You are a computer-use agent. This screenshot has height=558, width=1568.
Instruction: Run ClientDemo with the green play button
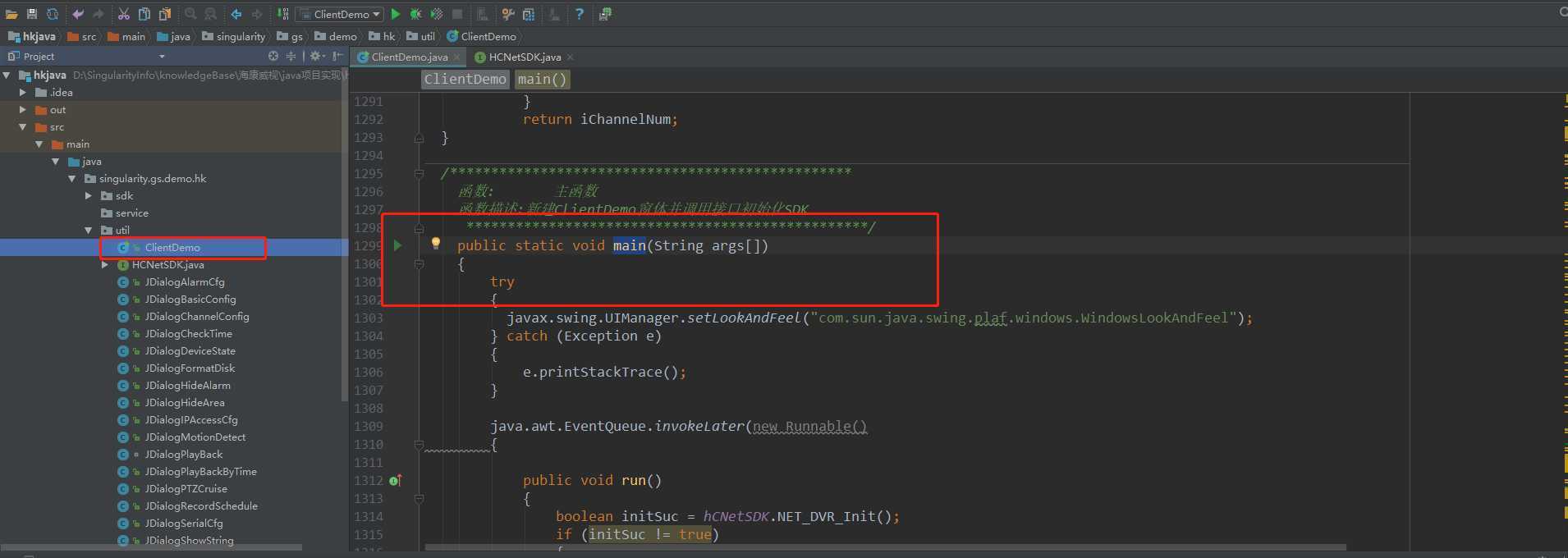396,14
